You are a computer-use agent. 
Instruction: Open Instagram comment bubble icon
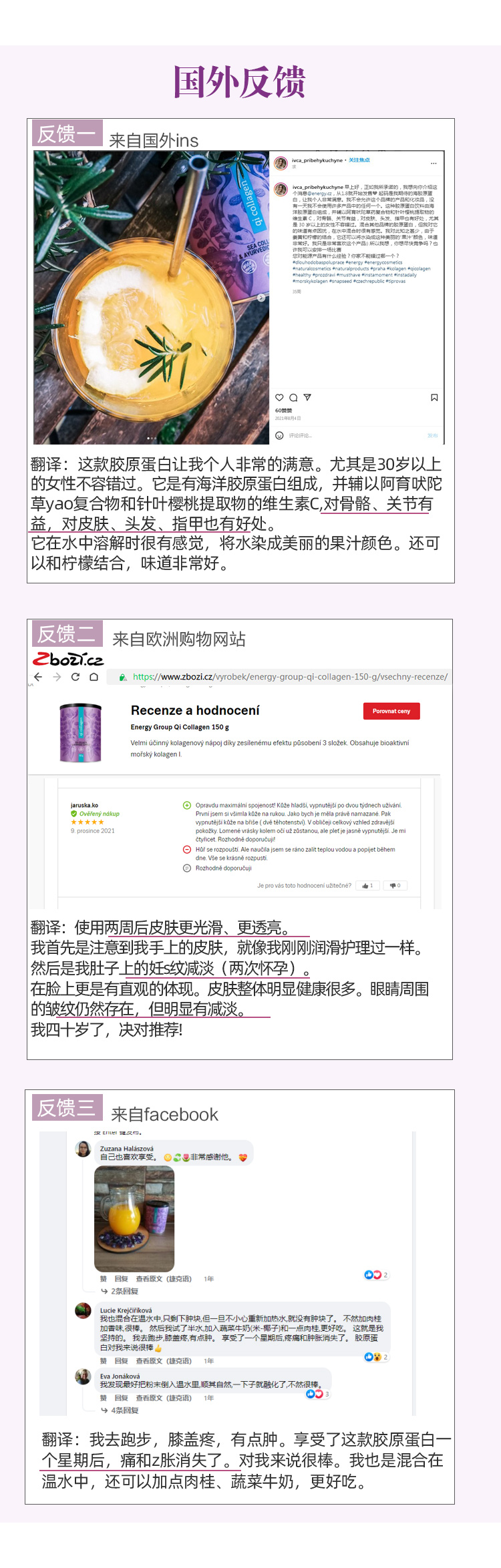pyautogui.click(x=293, y=397)
